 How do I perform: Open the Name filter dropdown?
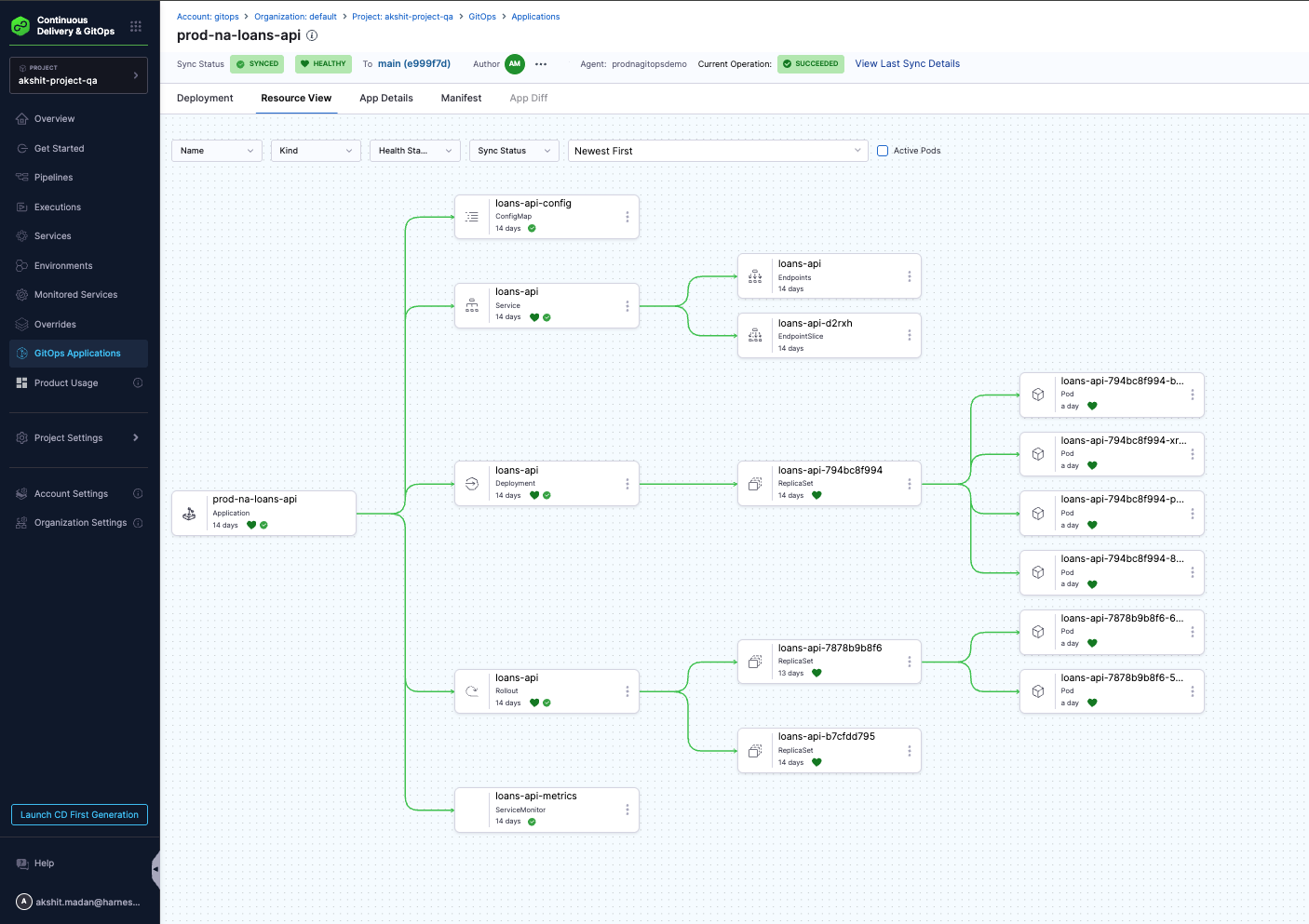point(217,151)
